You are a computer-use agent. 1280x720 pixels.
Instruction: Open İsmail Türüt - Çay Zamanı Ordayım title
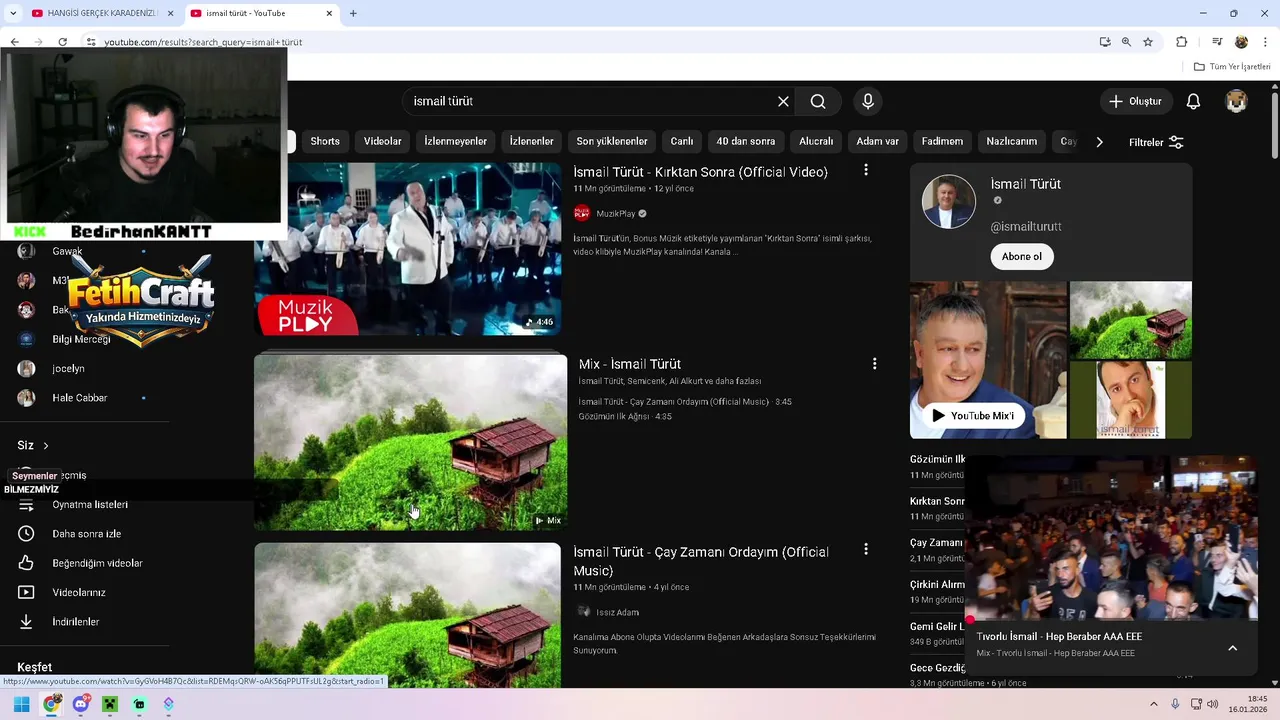click(701, 561)
